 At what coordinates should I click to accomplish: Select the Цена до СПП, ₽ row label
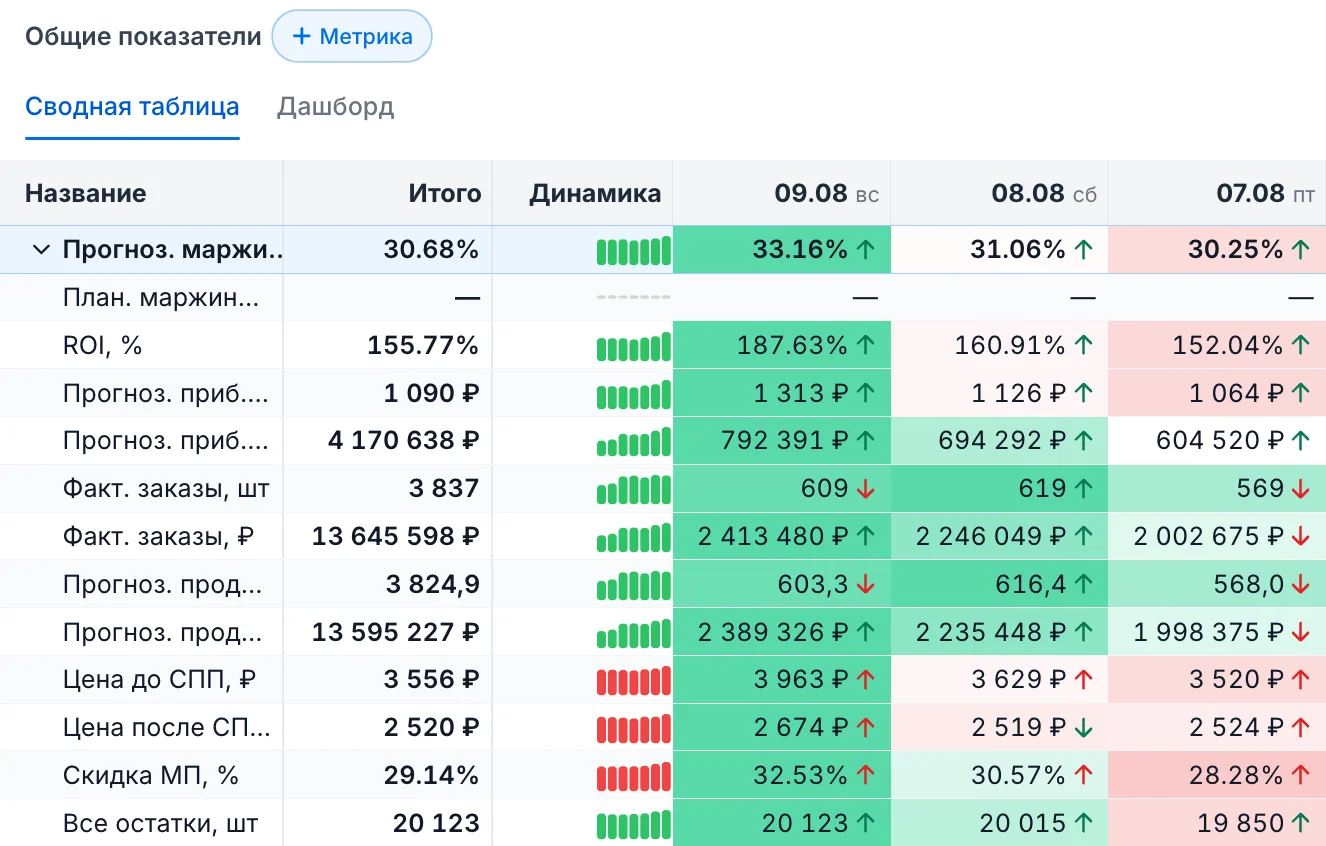point(160,681)
